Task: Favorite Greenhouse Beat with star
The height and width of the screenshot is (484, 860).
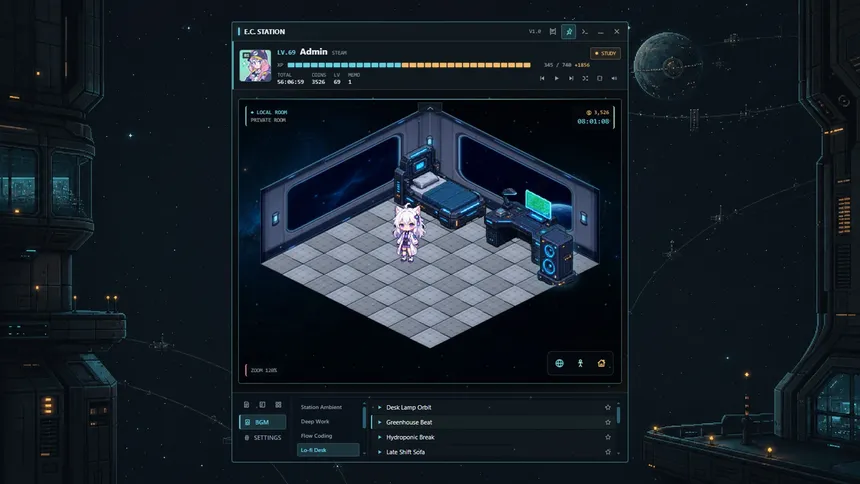Action: (608, 423)
